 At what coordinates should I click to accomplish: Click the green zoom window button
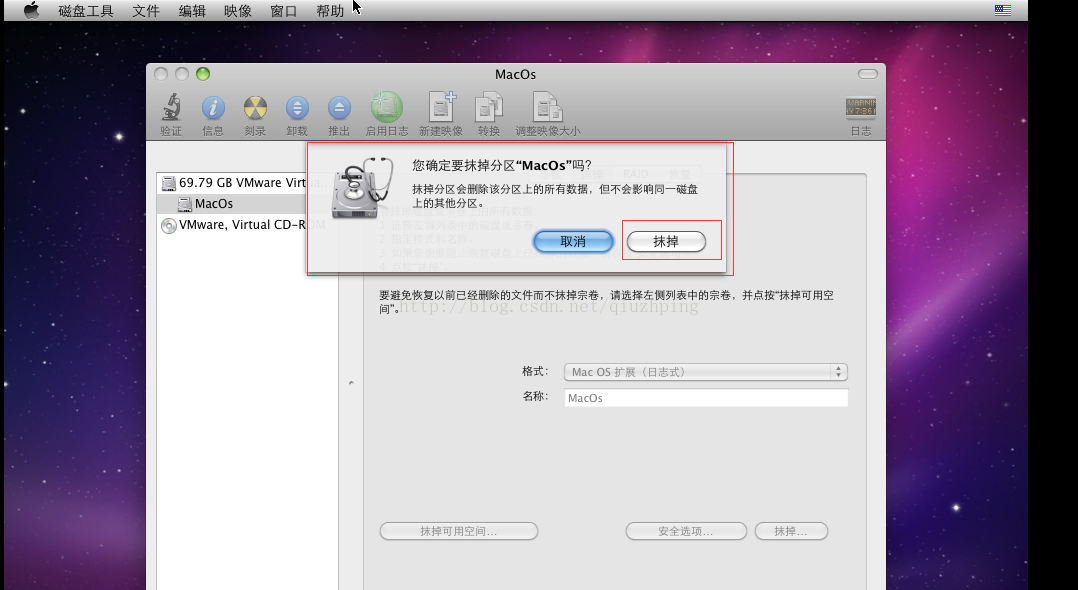pyautogui.click(x=203, y=74)
